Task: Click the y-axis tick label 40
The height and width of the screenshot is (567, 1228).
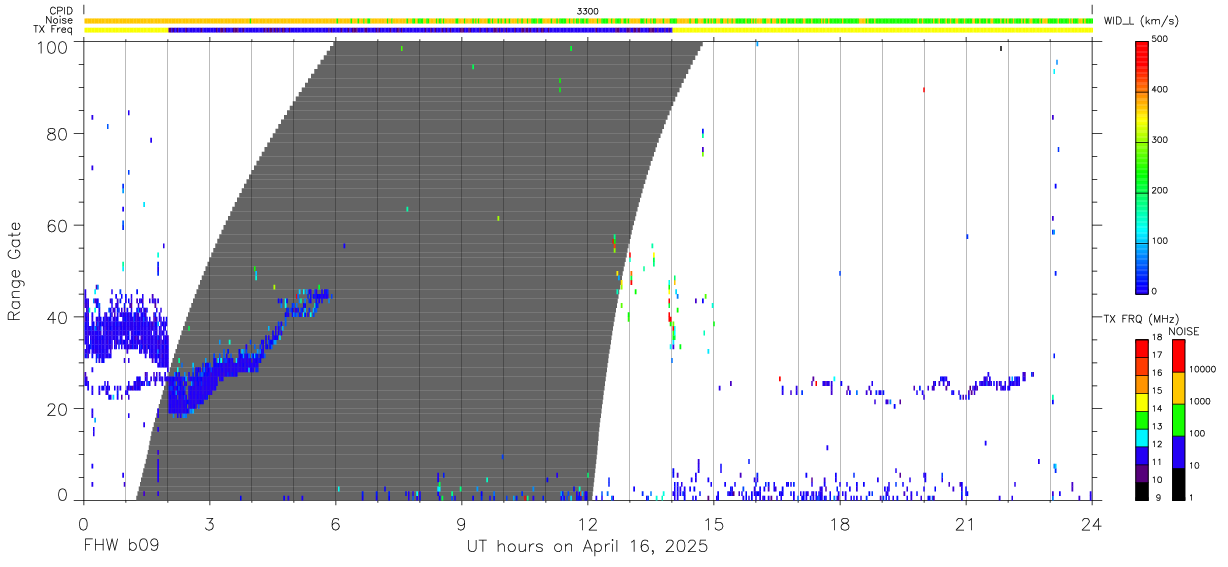Action: point(57,317)
